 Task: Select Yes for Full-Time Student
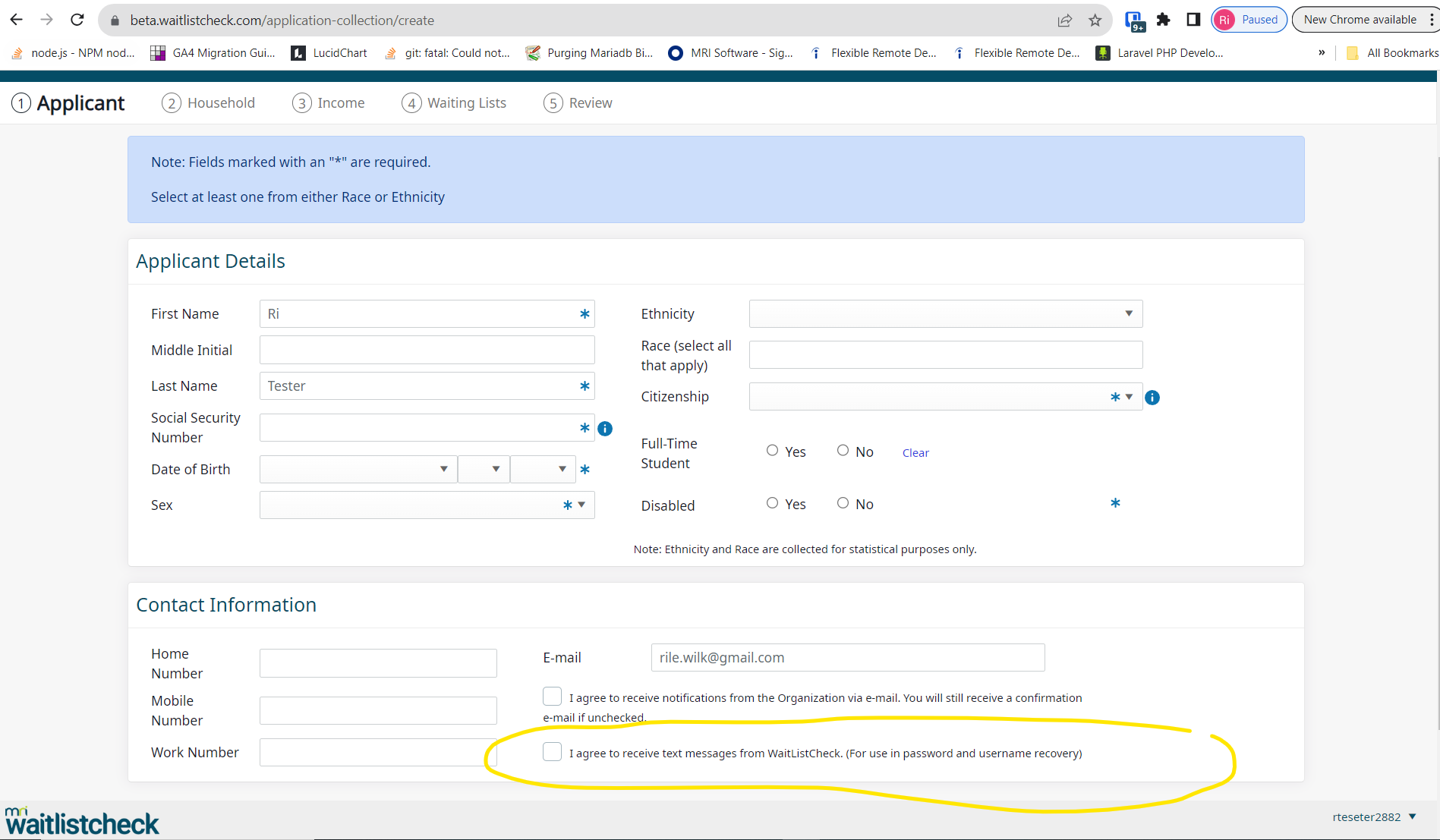(772, 451)
